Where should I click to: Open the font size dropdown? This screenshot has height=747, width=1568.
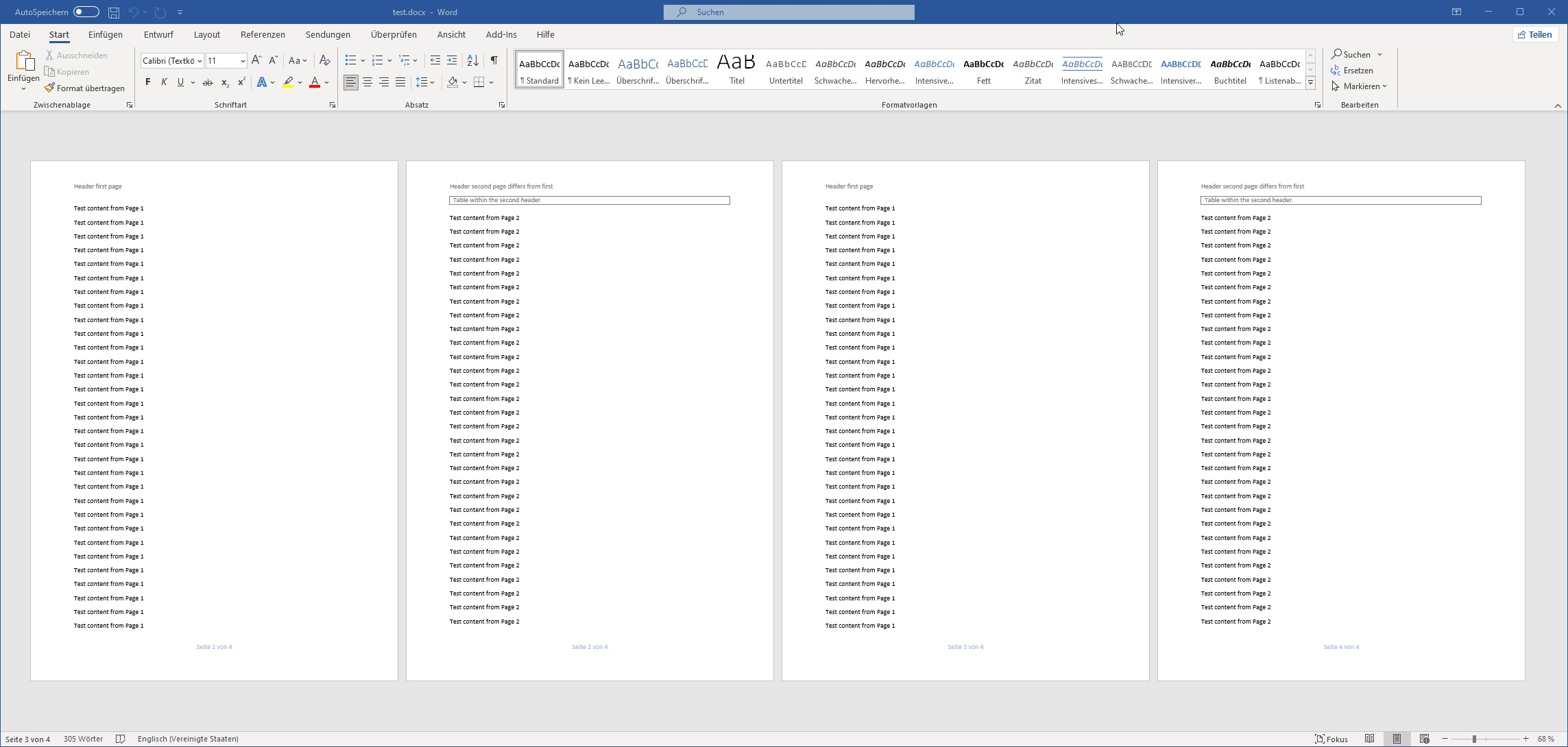coord(243,61)
